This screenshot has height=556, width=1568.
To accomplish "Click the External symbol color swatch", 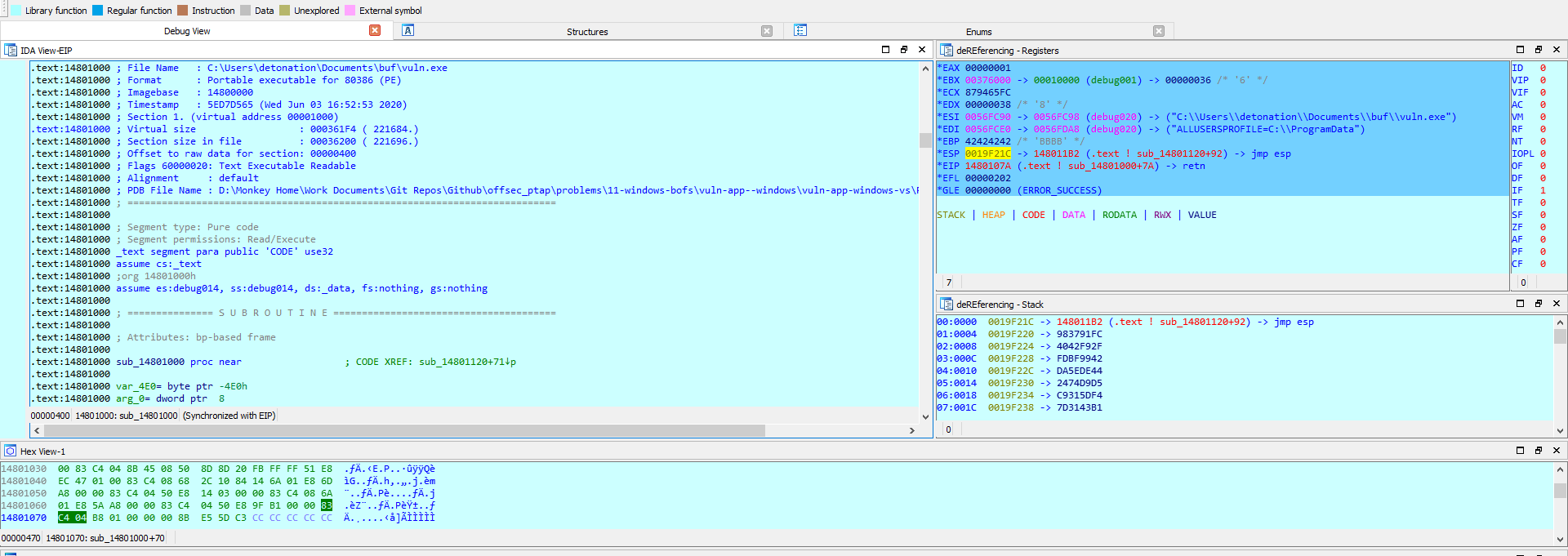I will [350, 11].
